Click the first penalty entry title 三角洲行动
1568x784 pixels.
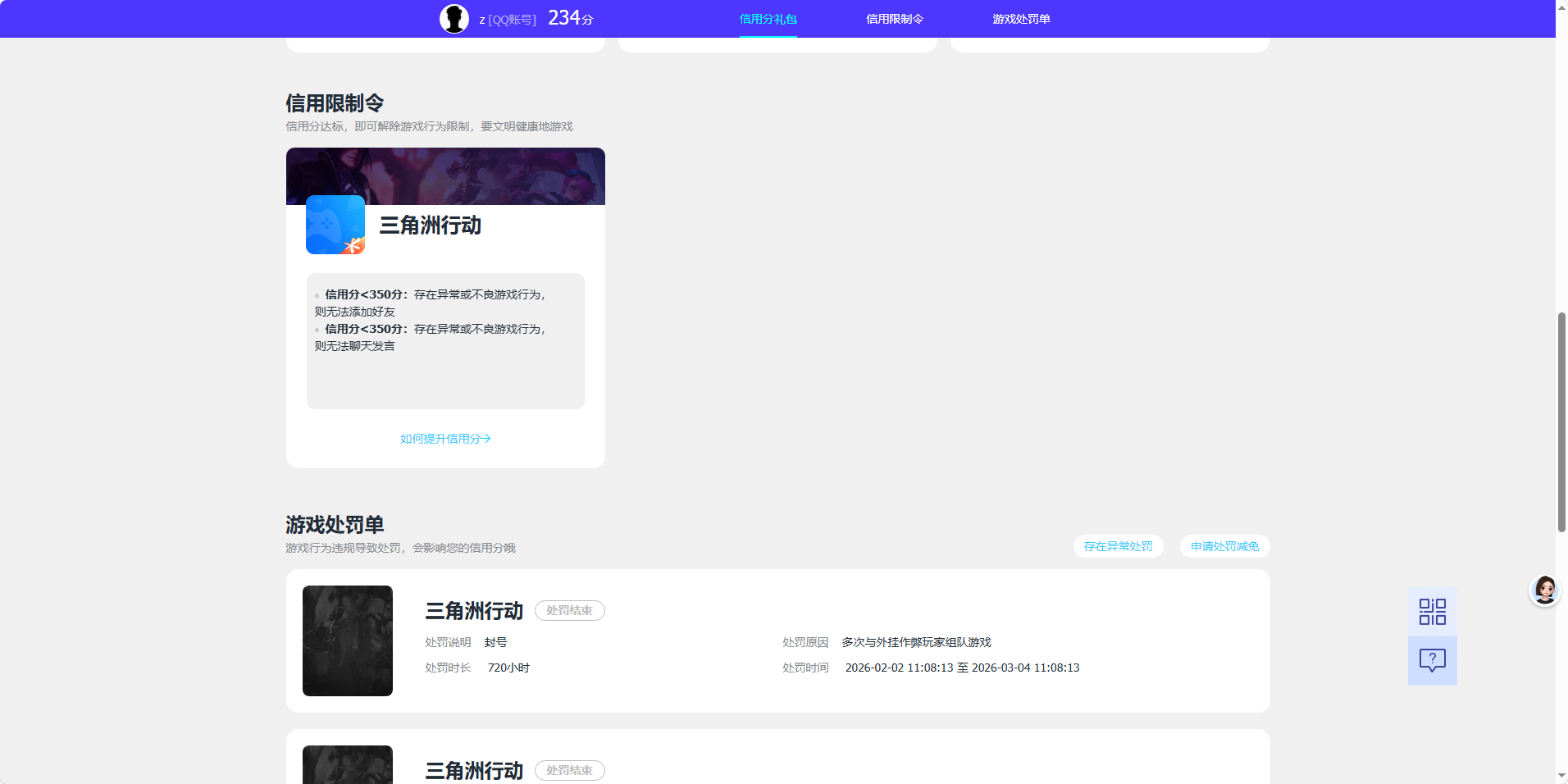point(472,610)
